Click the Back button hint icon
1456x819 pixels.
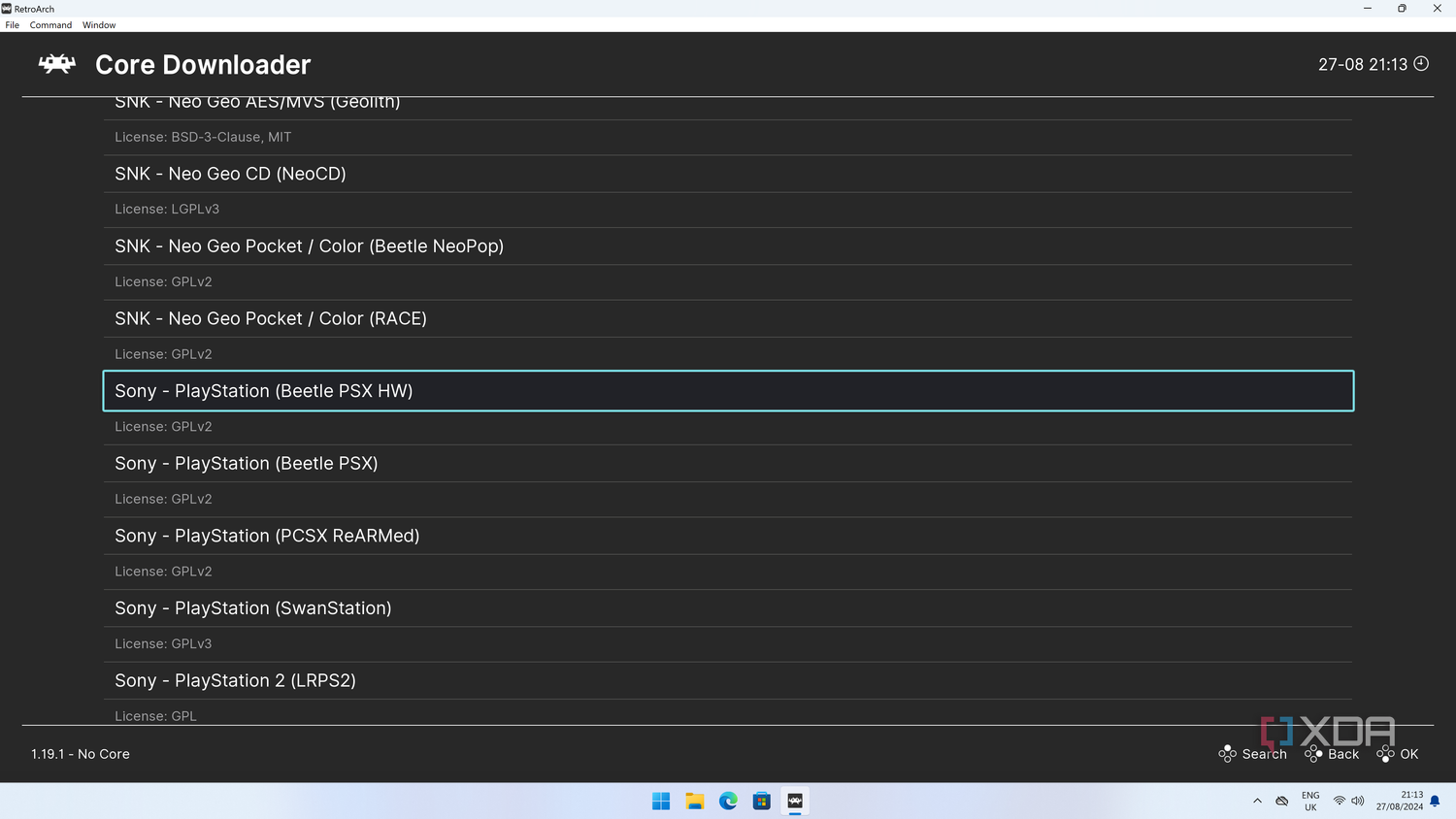coord(1314,754)
